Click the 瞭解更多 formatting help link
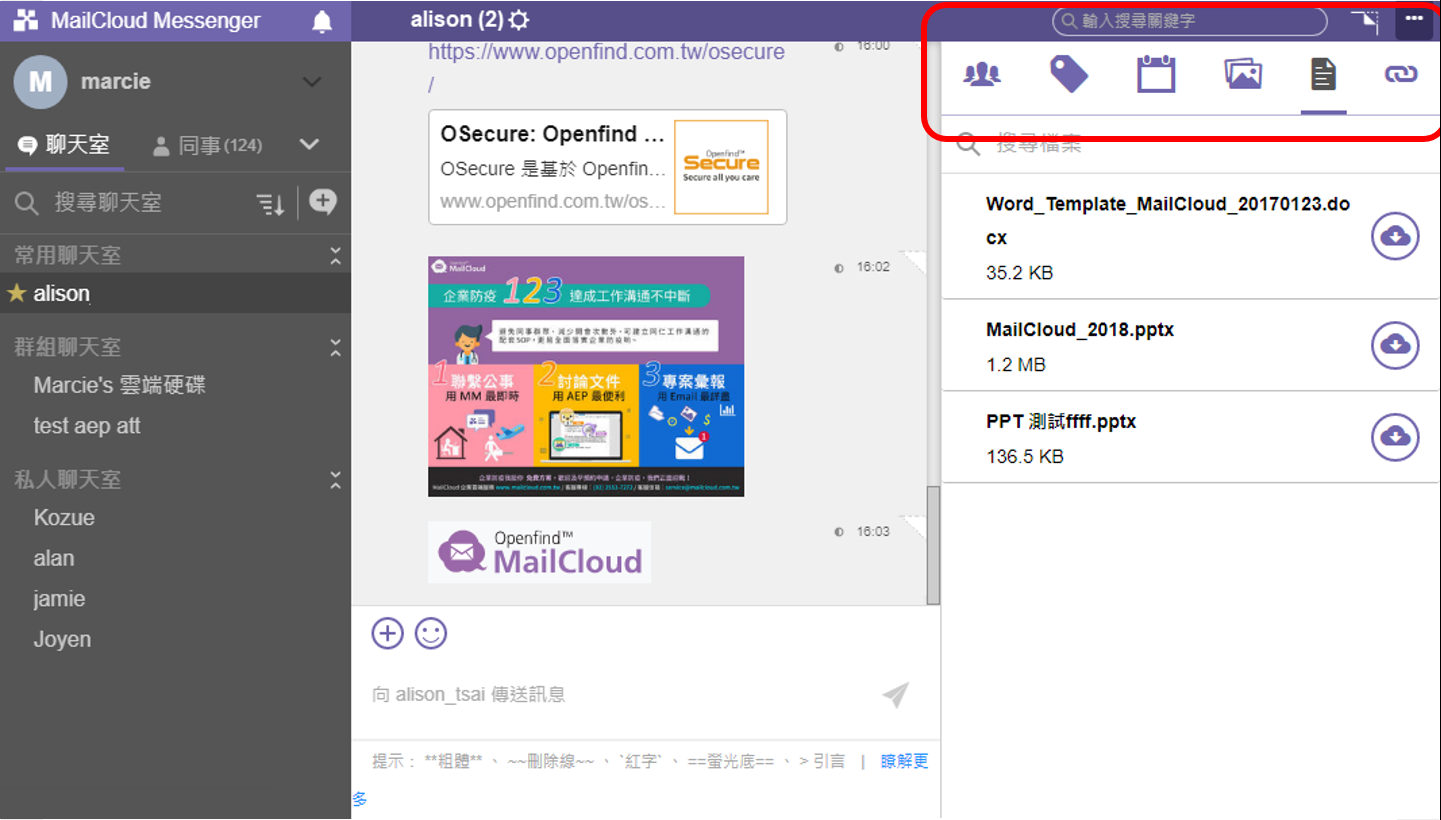This screenshot has width=1441, height=820. (904, 762)
